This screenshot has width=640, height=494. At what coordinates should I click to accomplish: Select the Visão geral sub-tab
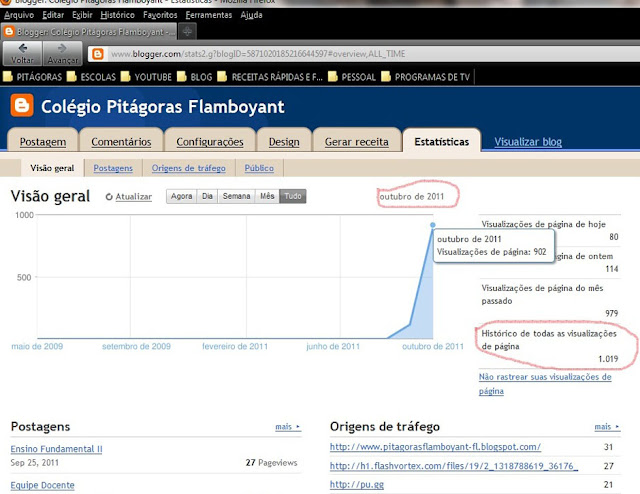(52, 168)
